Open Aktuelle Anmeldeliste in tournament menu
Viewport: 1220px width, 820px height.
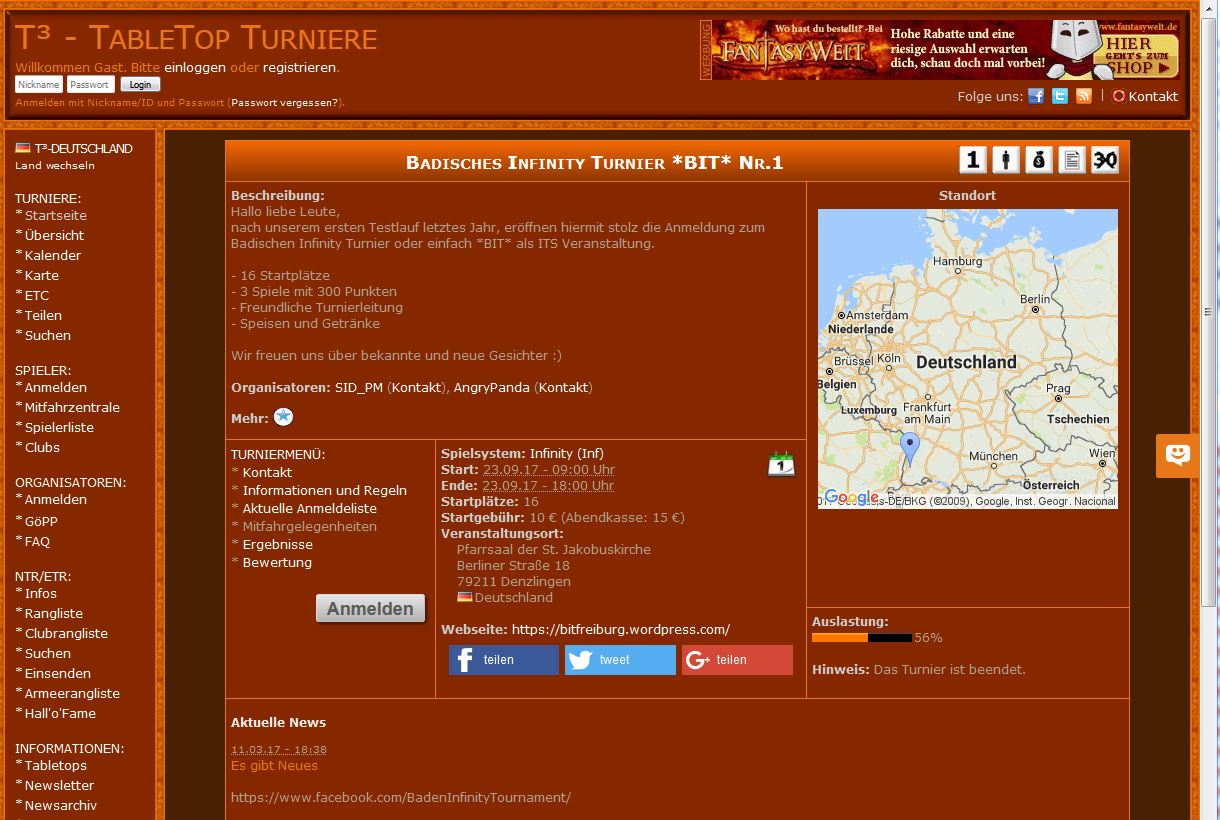tap(309, 508)
